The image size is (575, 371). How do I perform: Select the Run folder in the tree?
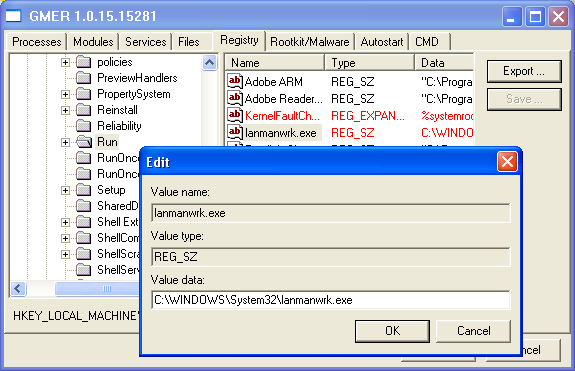click(x=107, y=142)
